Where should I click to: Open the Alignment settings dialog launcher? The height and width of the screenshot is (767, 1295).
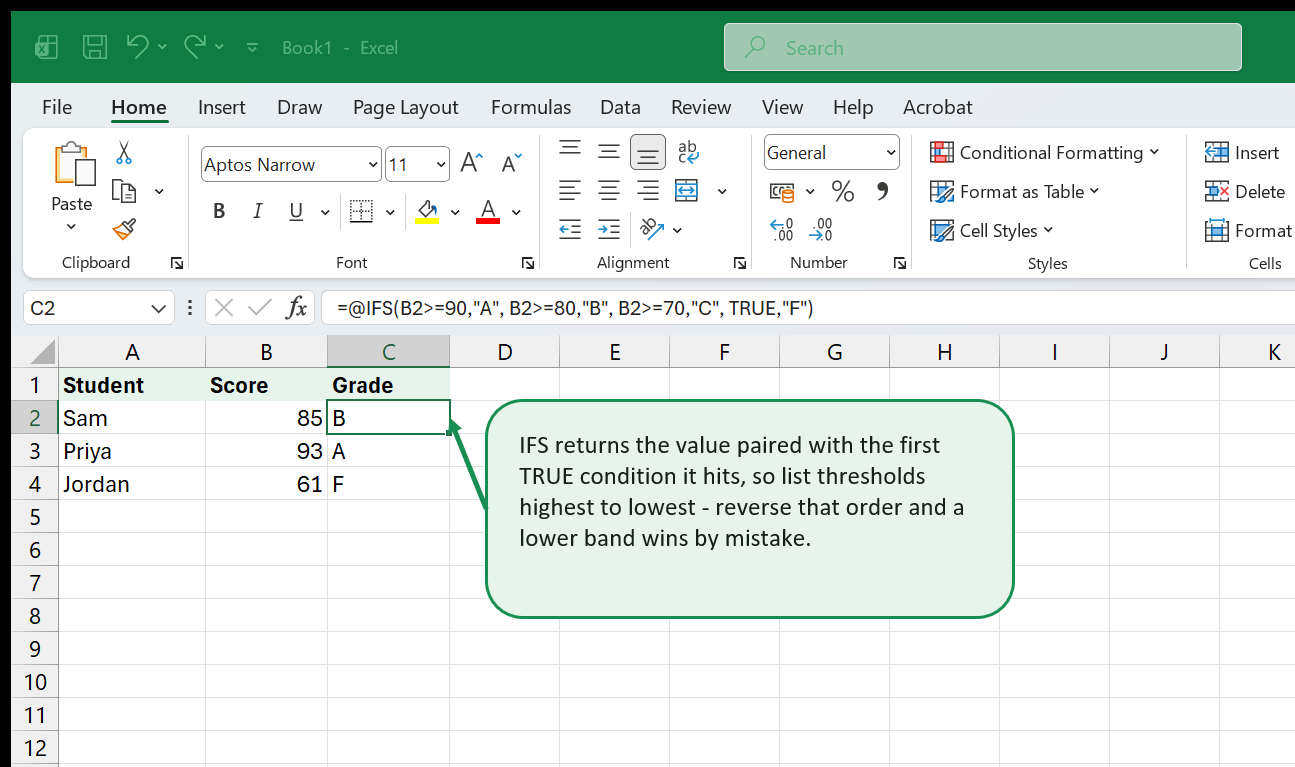click(x=740, y=263)
